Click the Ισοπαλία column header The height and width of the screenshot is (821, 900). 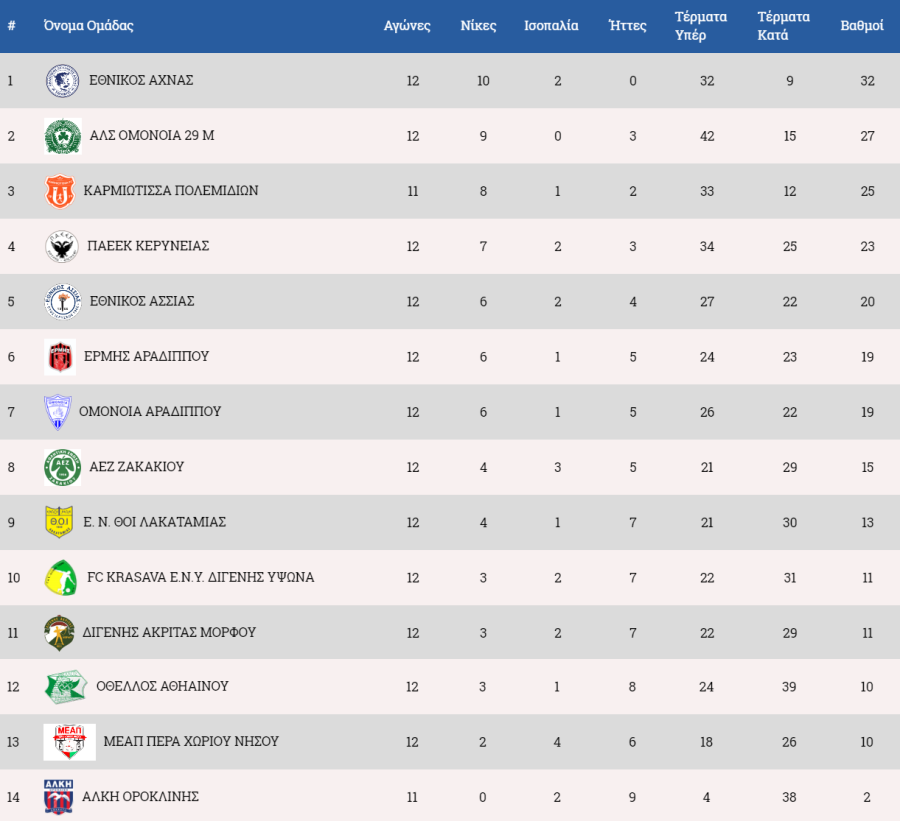[551, 26]
